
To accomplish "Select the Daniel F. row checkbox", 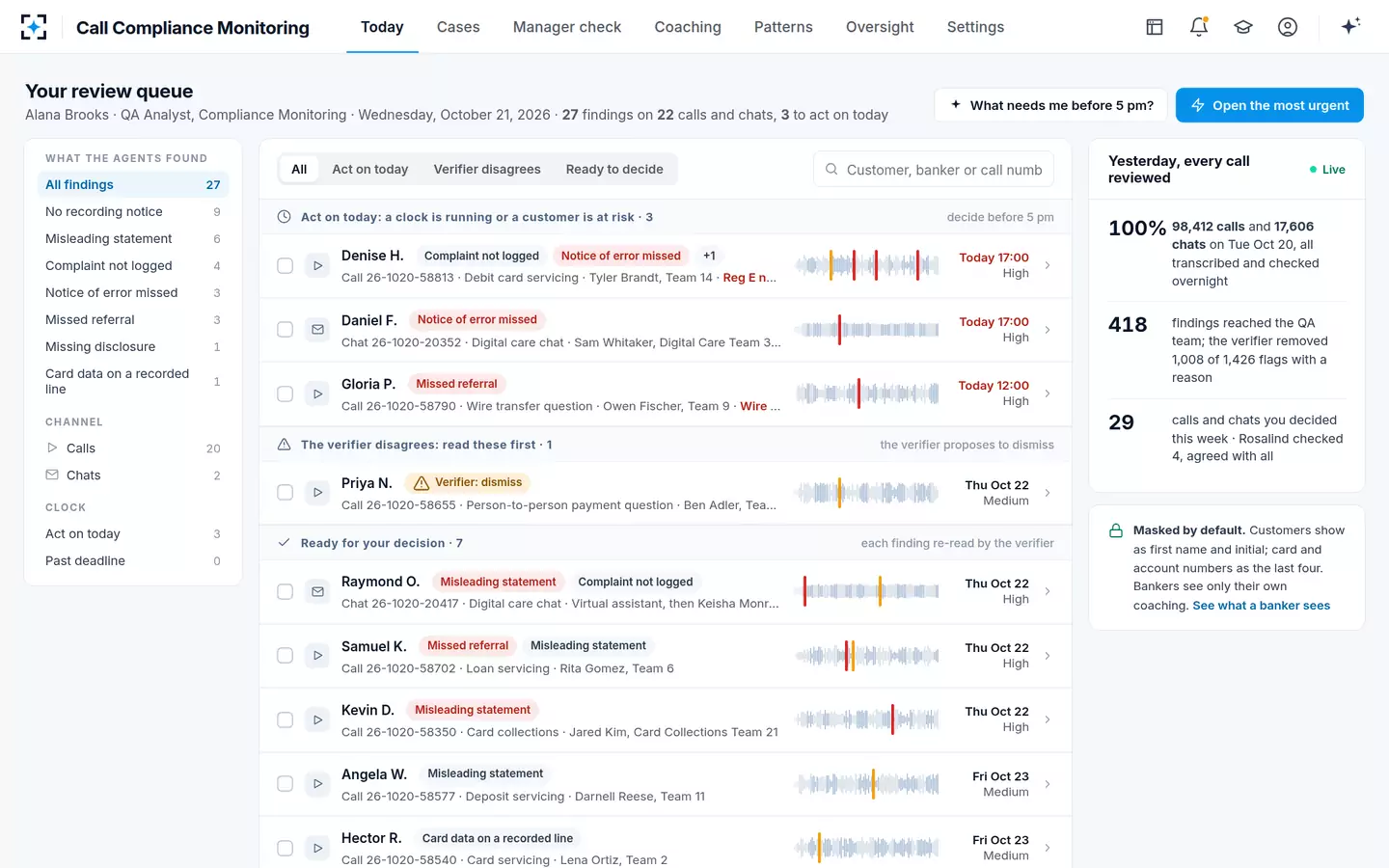I will [285, 330].
